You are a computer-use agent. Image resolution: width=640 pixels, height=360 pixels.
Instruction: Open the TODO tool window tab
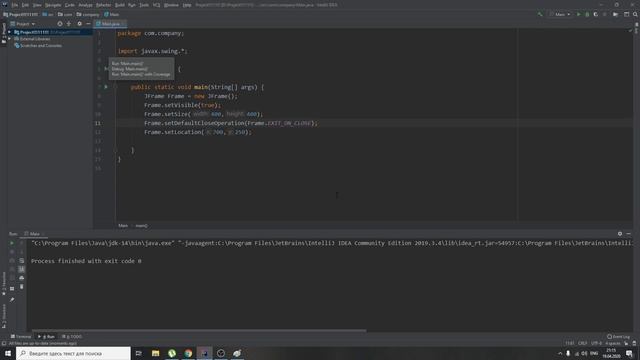coord(72,337)
